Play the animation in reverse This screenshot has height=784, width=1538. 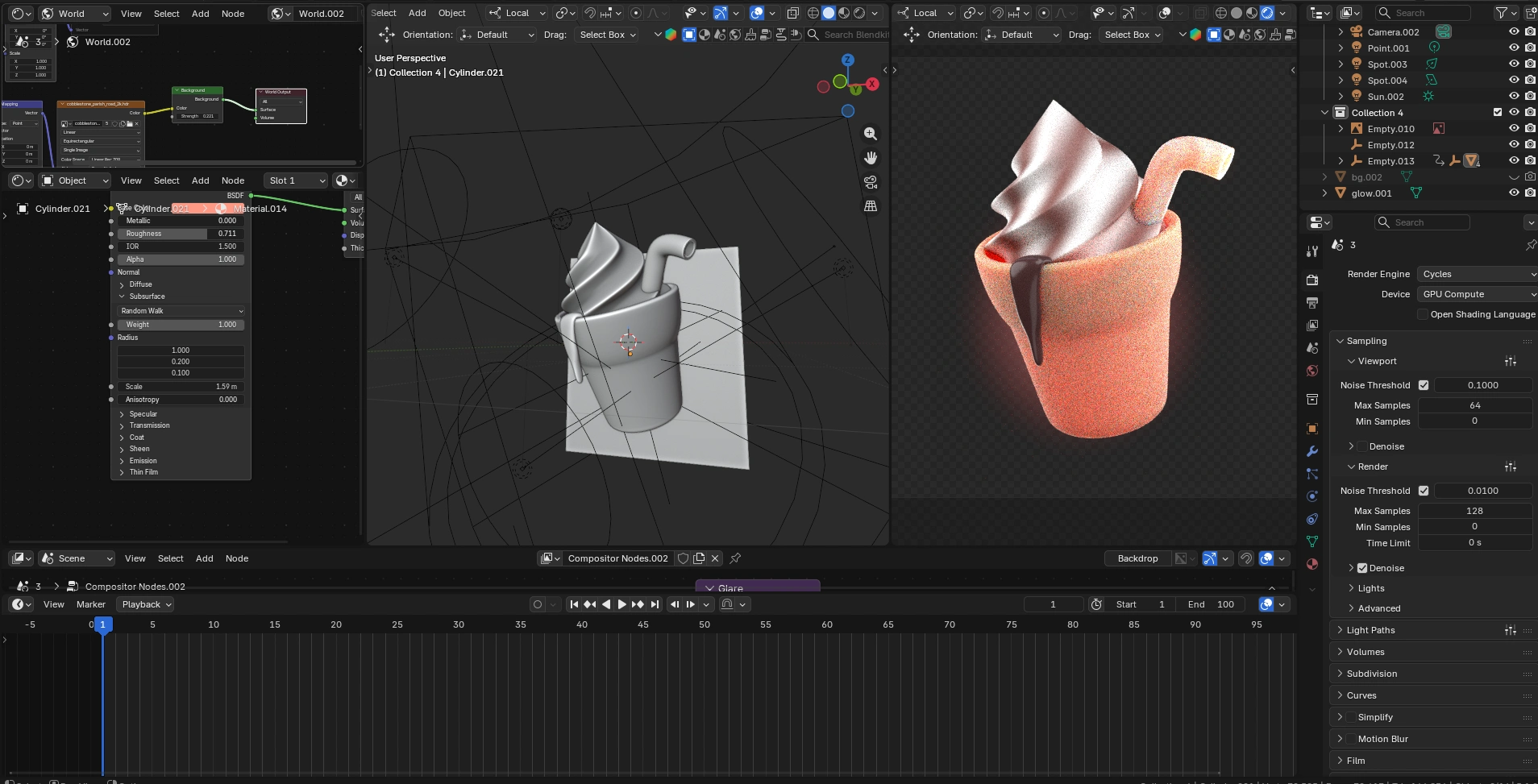click(606, 604)
